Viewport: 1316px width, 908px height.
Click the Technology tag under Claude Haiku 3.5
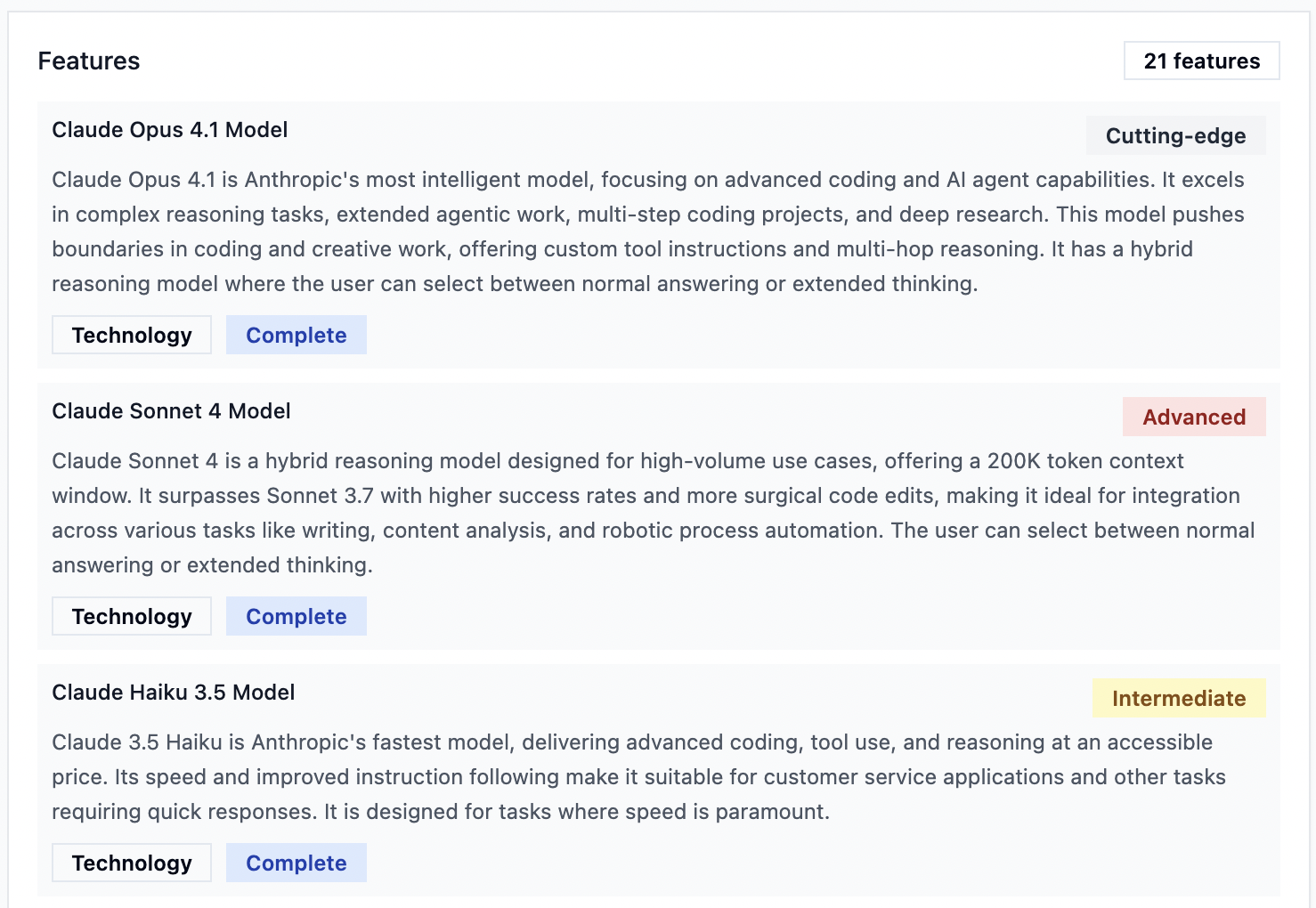[131, 862]
